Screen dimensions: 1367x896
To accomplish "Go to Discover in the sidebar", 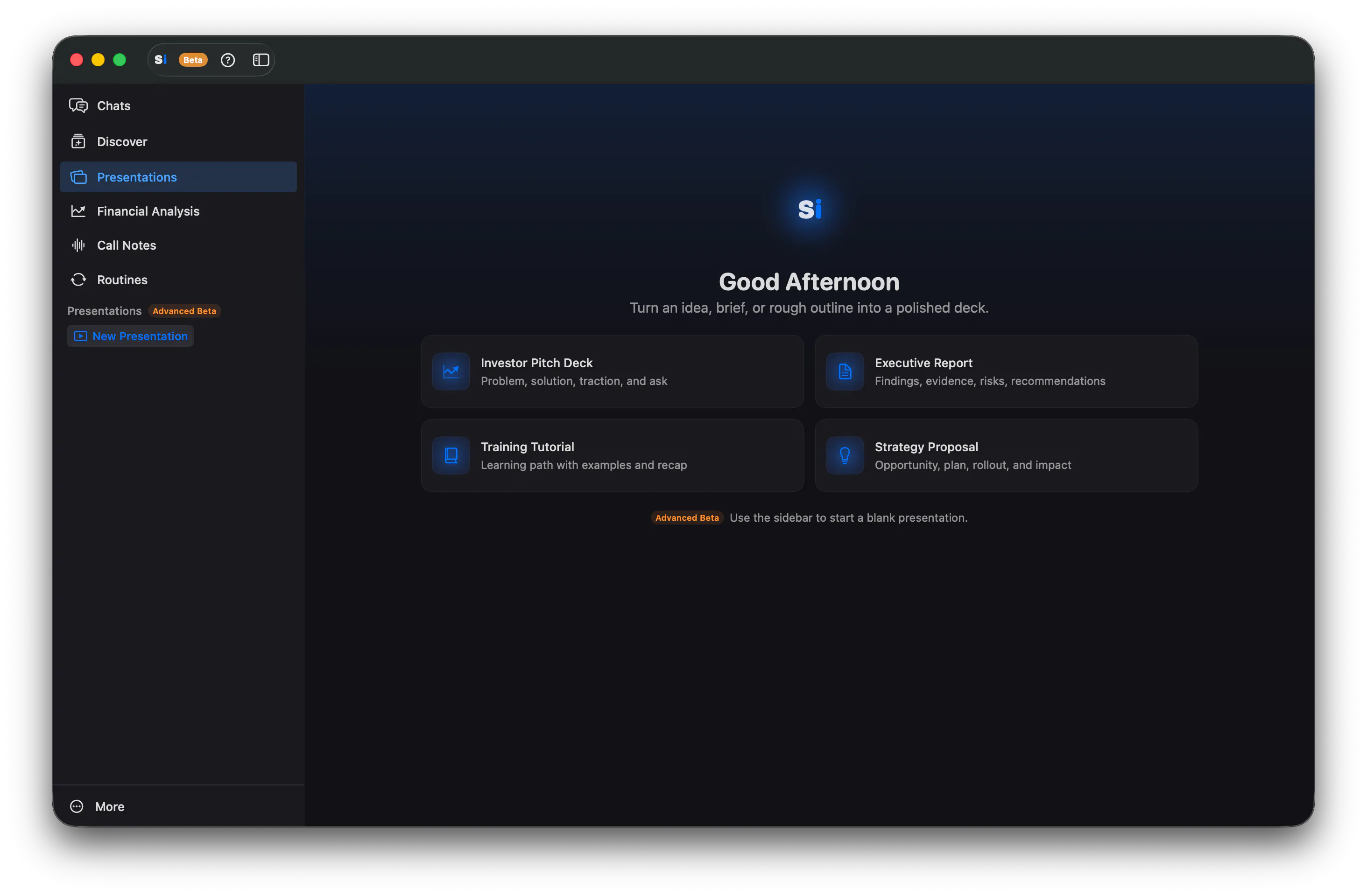I will pyautogui.click(x=178, y=142).
